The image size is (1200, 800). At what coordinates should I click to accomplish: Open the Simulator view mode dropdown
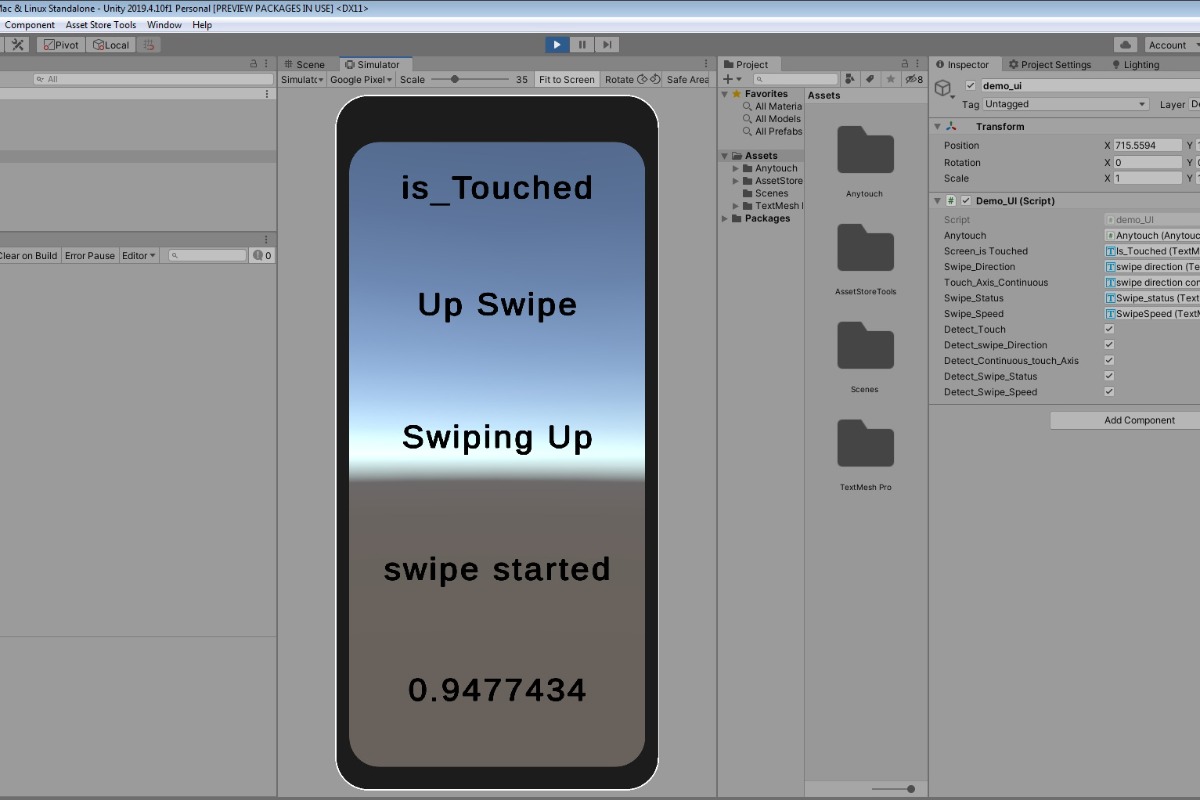coord(302,79)
